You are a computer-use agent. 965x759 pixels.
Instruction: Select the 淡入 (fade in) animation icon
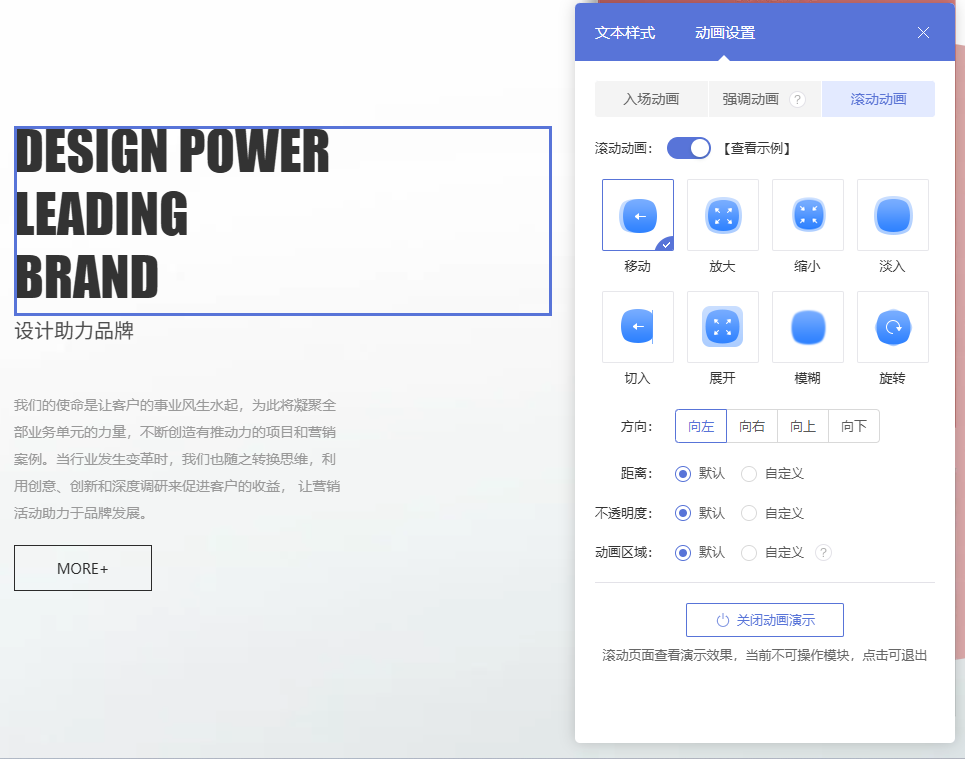(893, 215)
